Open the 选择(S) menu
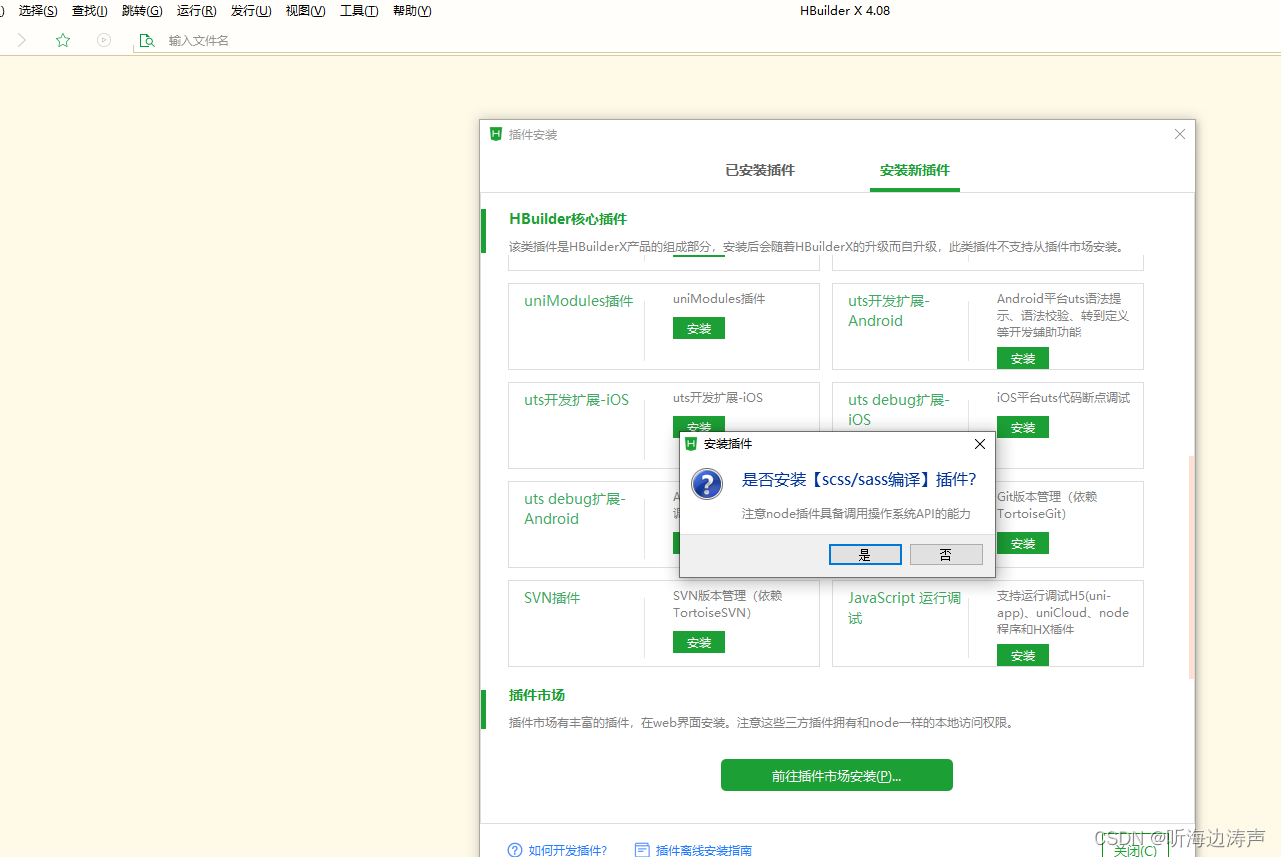This screenshot has height=857, width=1281. pos(38,11)
